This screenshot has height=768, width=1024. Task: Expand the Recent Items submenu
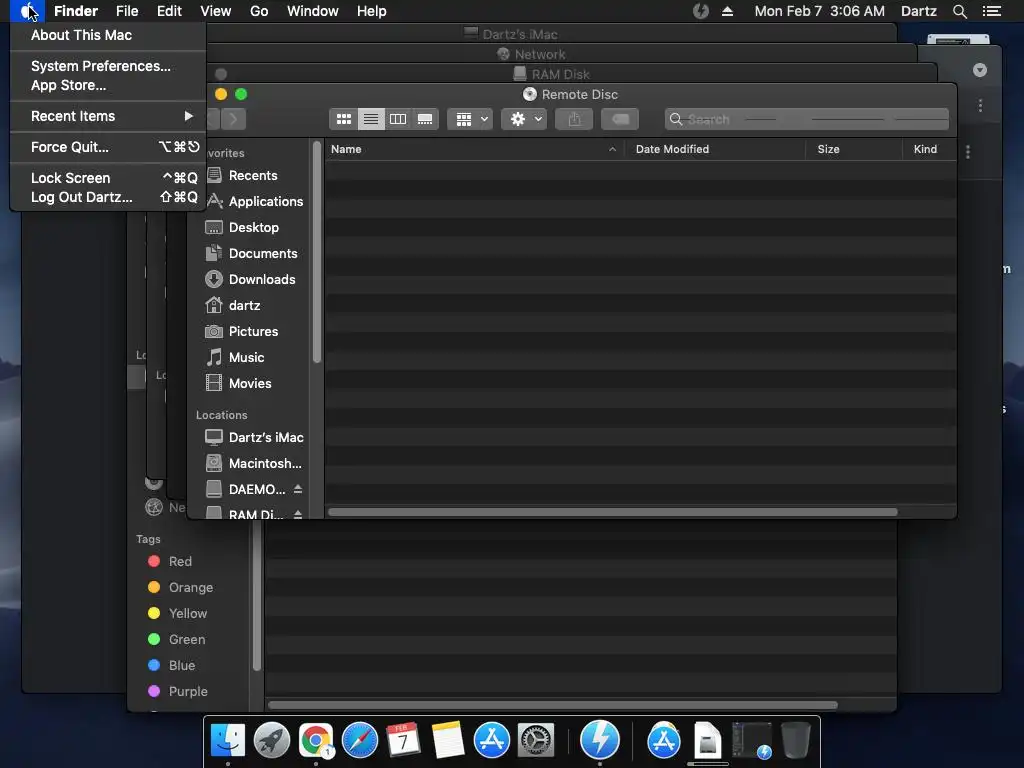(x=108, y=116)
